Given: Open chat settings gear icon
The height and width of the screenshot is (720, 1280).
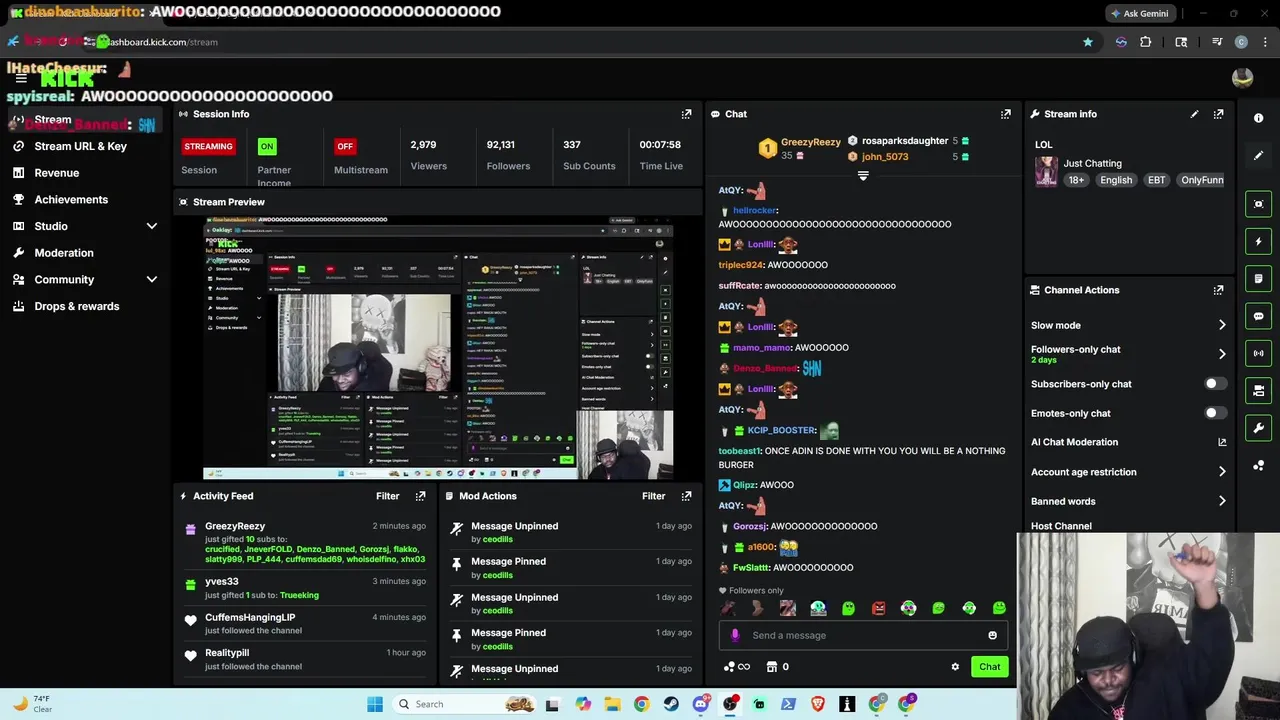Looking at the screenshot, I should pos(955,667).
